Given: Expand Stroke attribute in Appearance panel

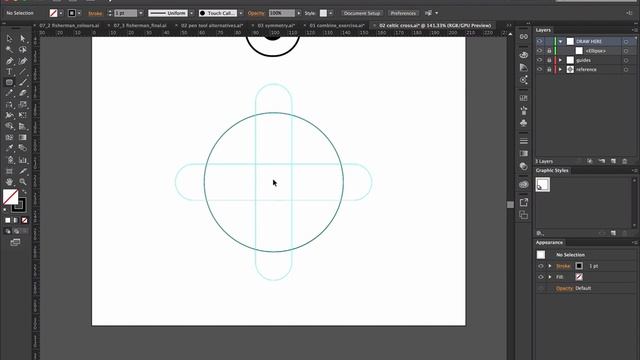Looking at the screenshot, I should [550, 266].
